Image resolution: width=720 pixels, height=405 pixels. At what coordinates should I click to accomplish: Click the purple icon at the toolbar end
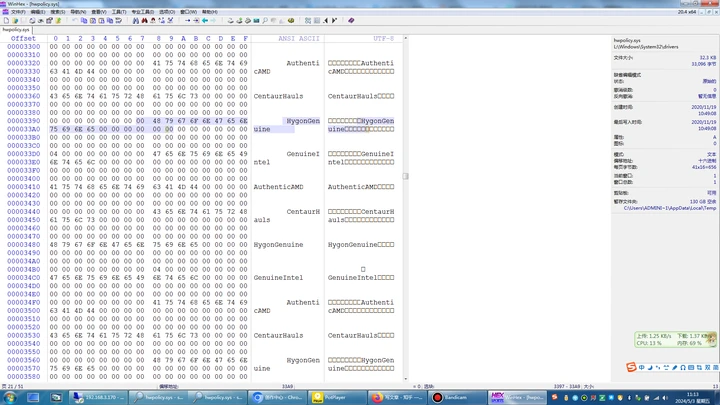pyautogui.click(x=351, y=20)
